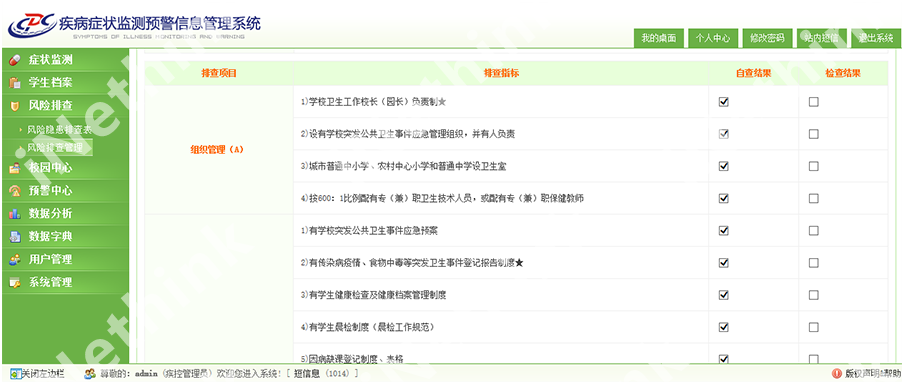Click 排查指标 column header
Screen dimensions: 904x384
[x=501, y=74]
